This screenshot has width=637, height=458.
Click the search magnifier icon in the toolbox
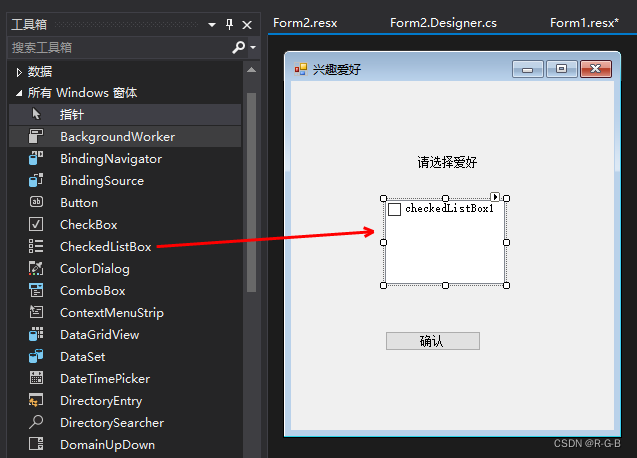[239, 47]
